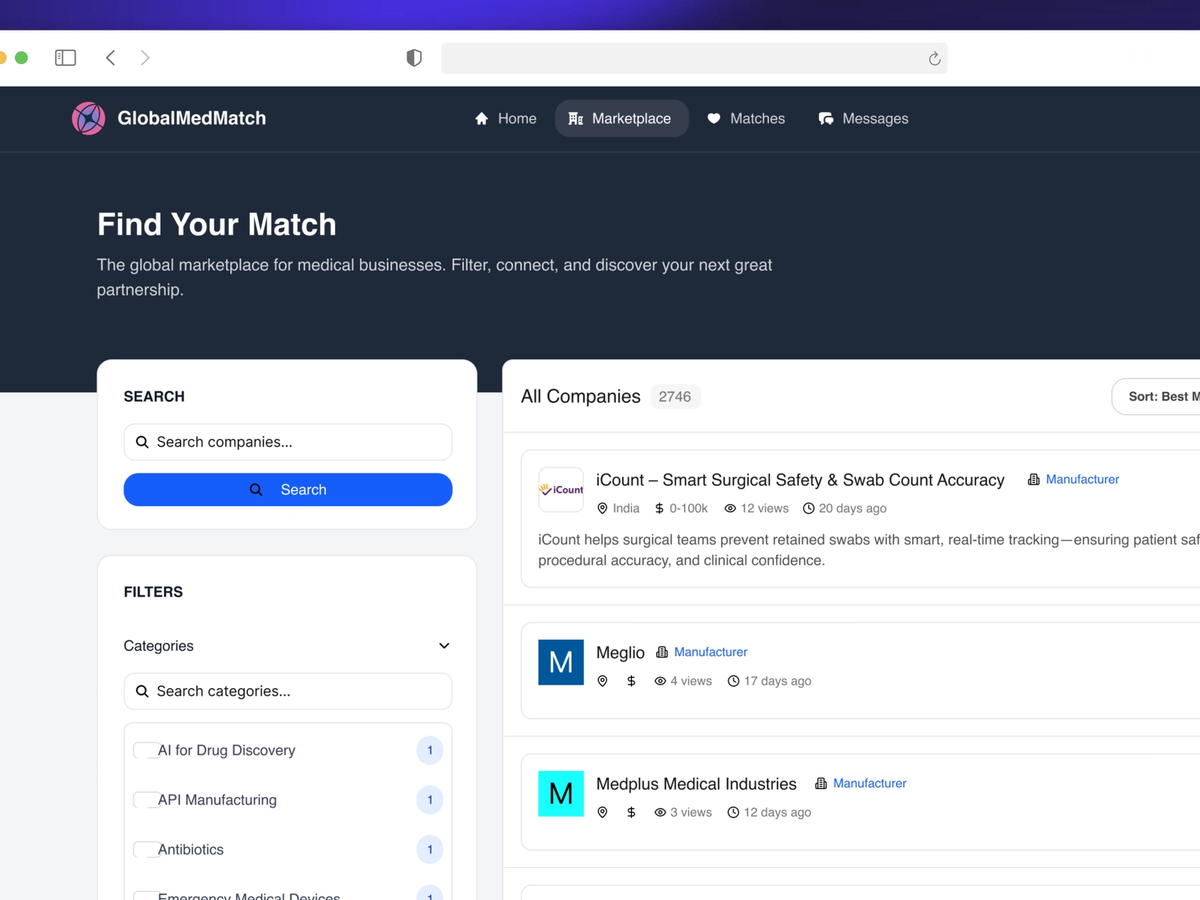1200x900 pixels.
Task: Click the clock icon beside 17 days ago
Action: (x=733, y=681)
